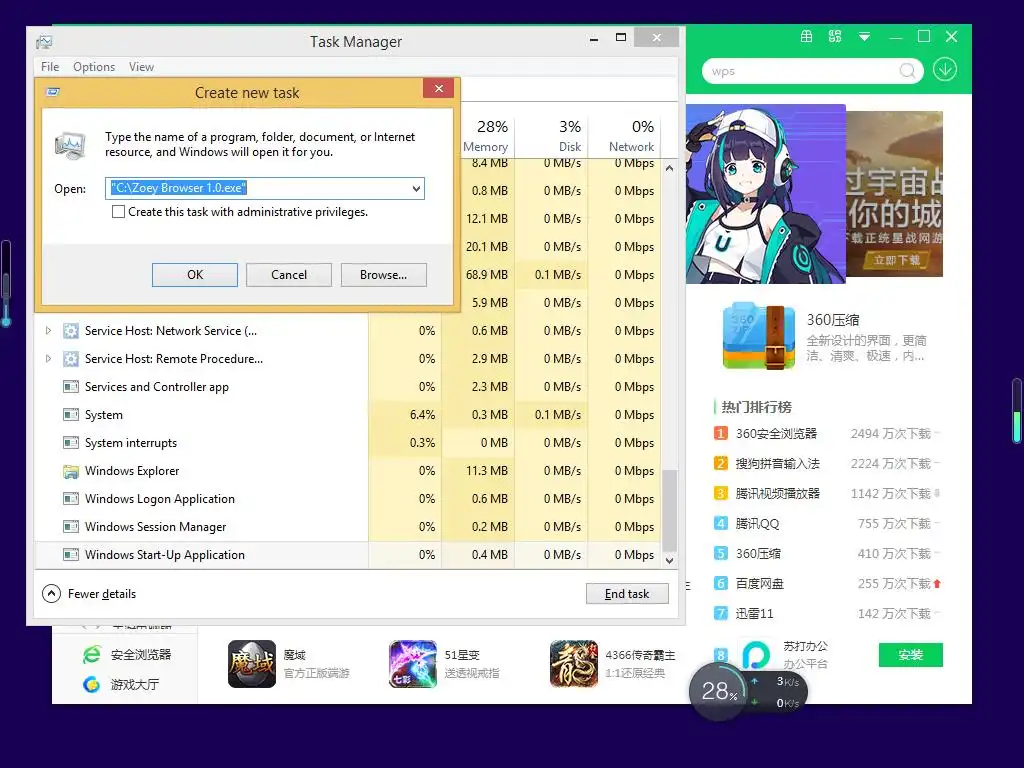
Task: Select the System process icon
Action: (x=71, y=415)
